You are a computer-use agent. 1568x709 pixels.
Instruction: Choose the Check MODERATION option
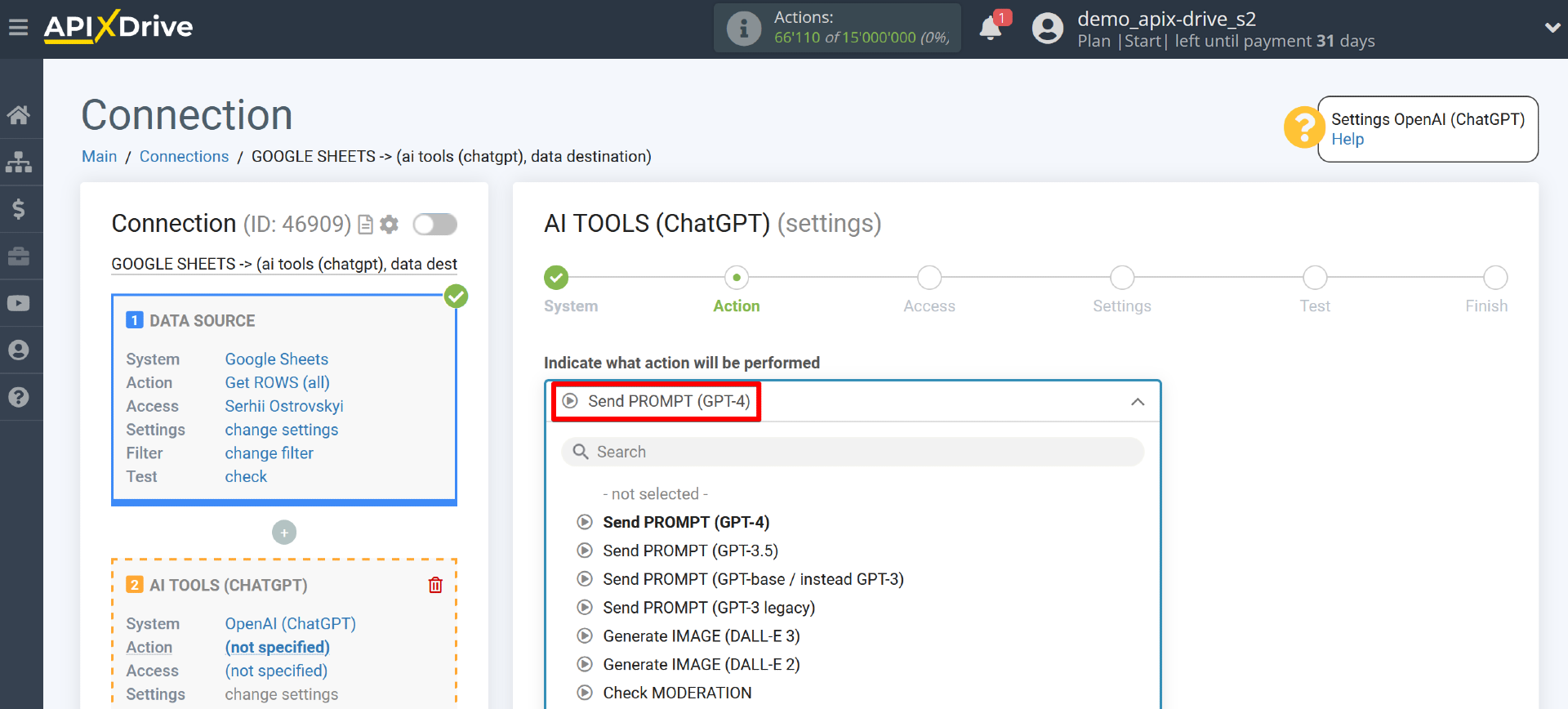[677, 693]
